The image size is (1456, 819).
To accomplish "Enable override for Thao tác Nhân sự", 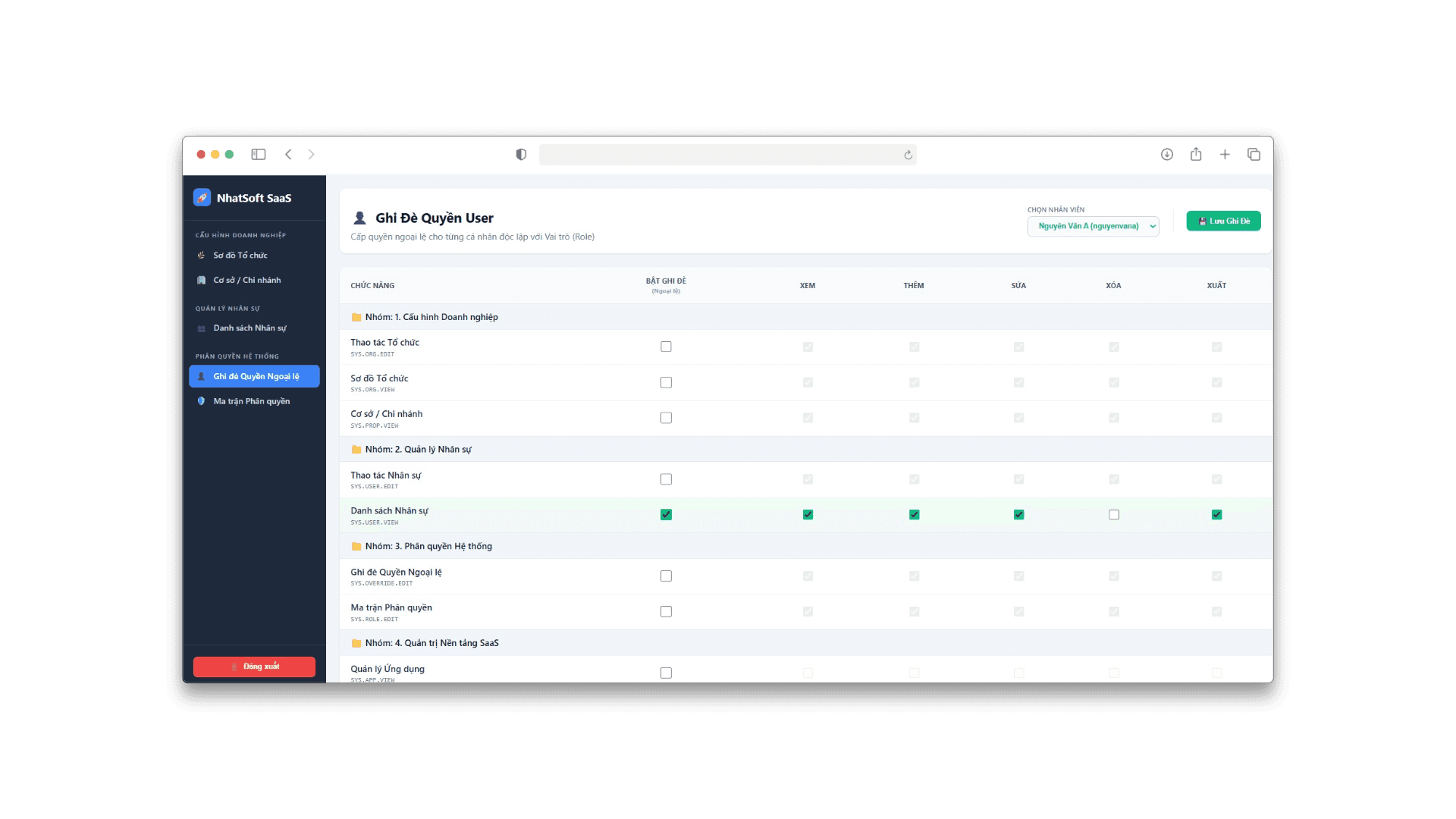I will (x=666, y=479).
